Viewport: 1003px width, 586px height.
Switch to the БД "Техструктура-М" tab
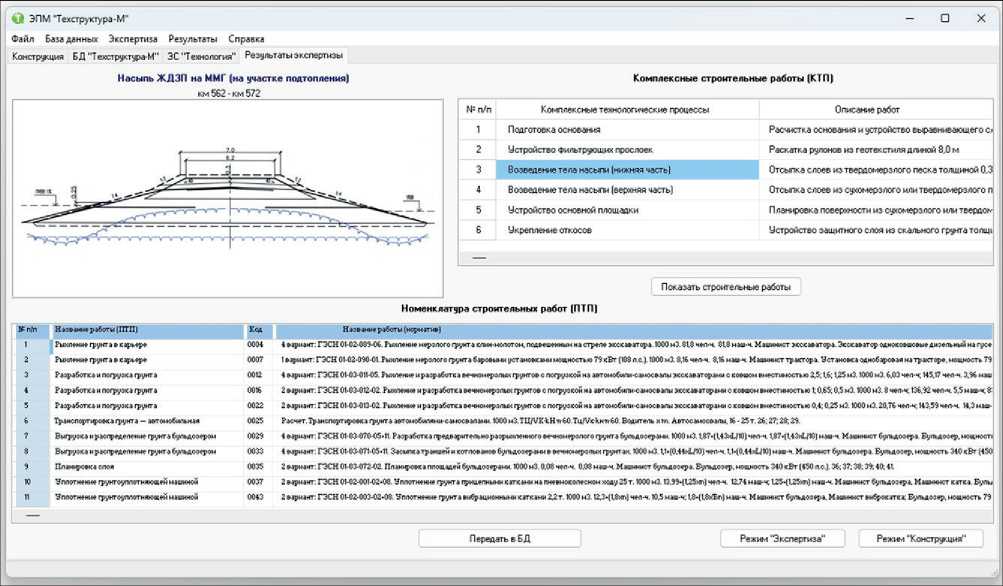click(115, 56)
